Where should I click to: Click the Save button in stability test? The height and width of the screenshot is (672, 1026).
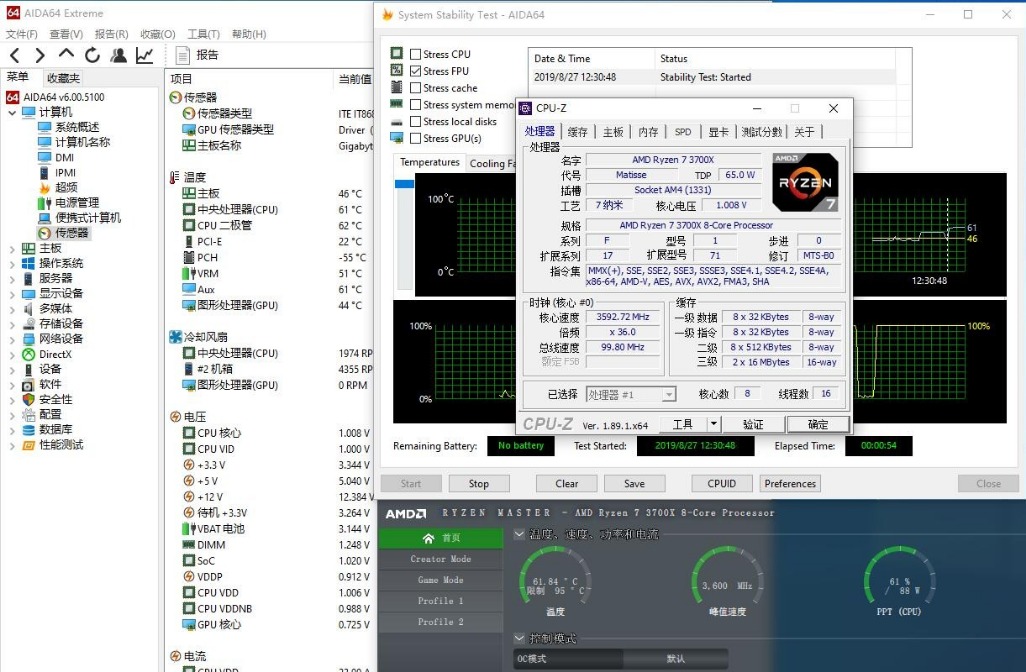click(x=634, y=484)
